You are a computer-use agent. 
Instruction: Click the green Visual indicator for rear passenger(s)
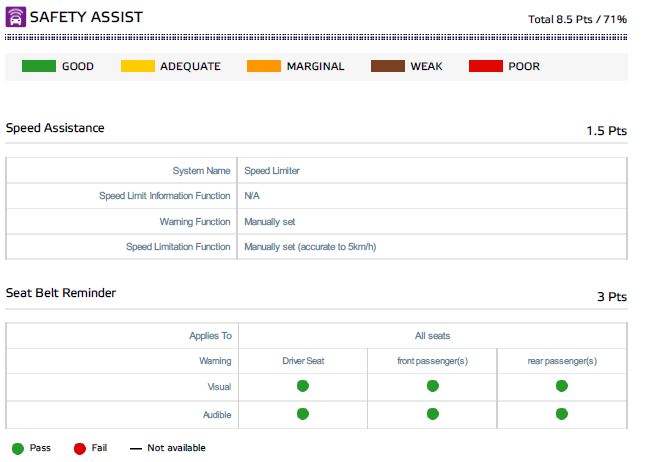coord(561,386)
